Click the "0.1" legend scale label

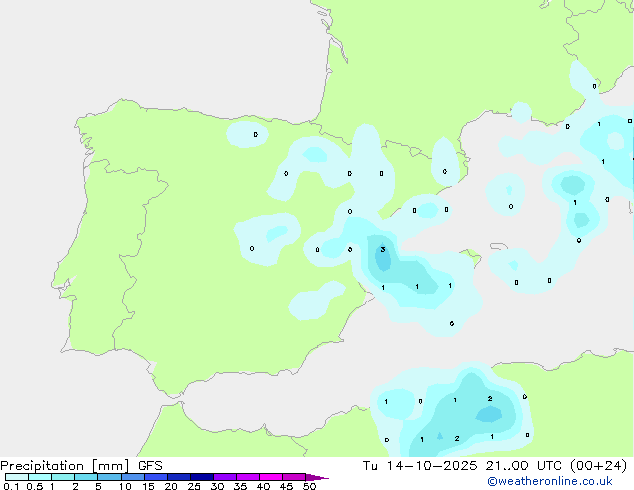(11, 486)
